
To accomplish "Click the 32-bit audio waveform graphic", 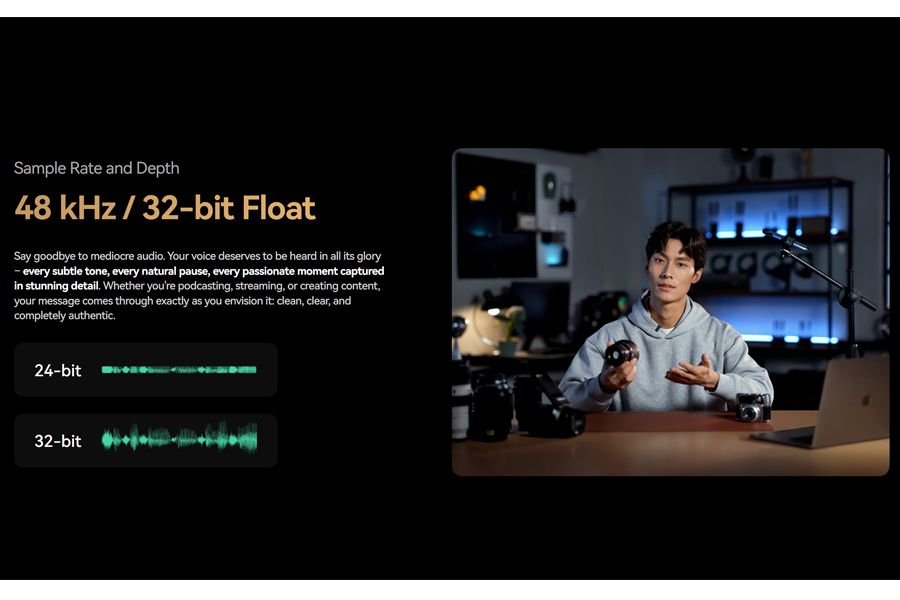I will pyautogui.click(x=179, y=440).
